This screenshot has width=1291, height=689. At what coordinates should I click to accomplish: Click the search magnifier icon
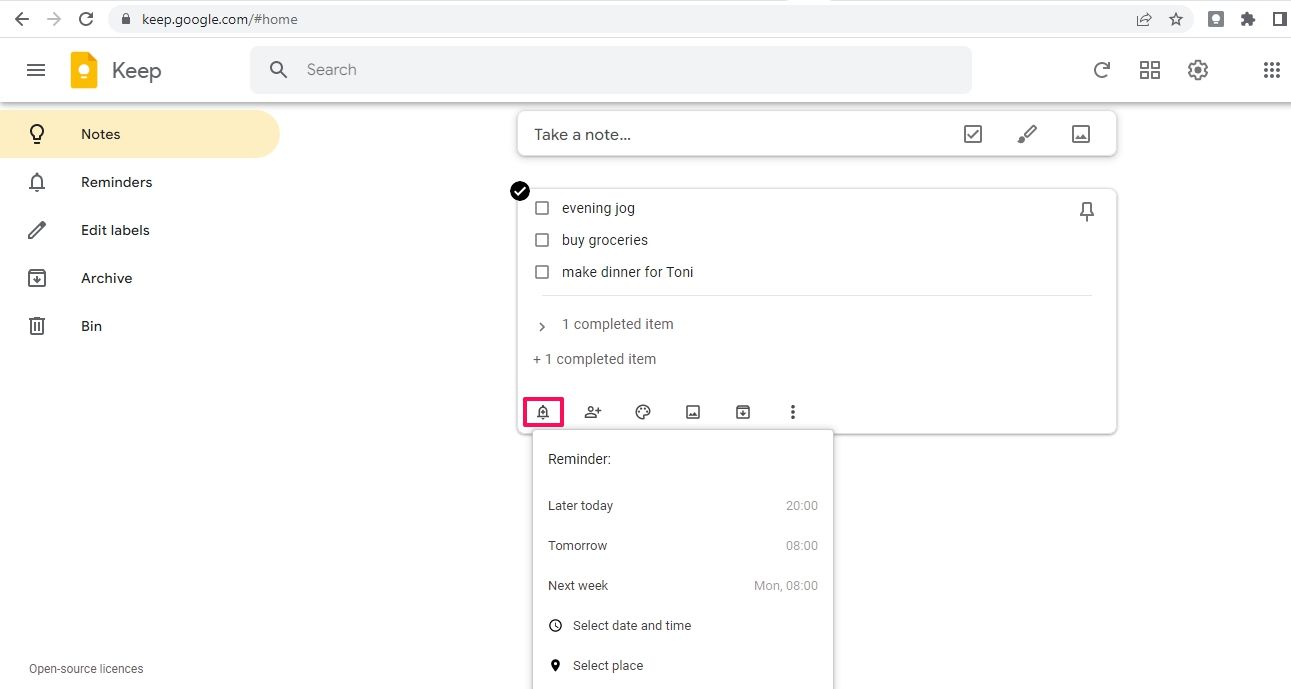[x=279, y=70]
